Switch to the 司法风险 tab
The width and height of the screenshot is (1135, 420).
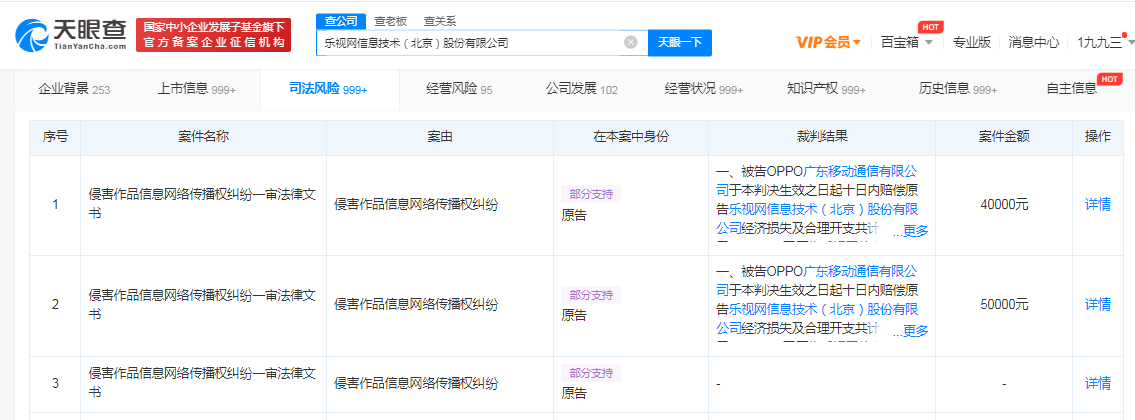tap(329, 90)
